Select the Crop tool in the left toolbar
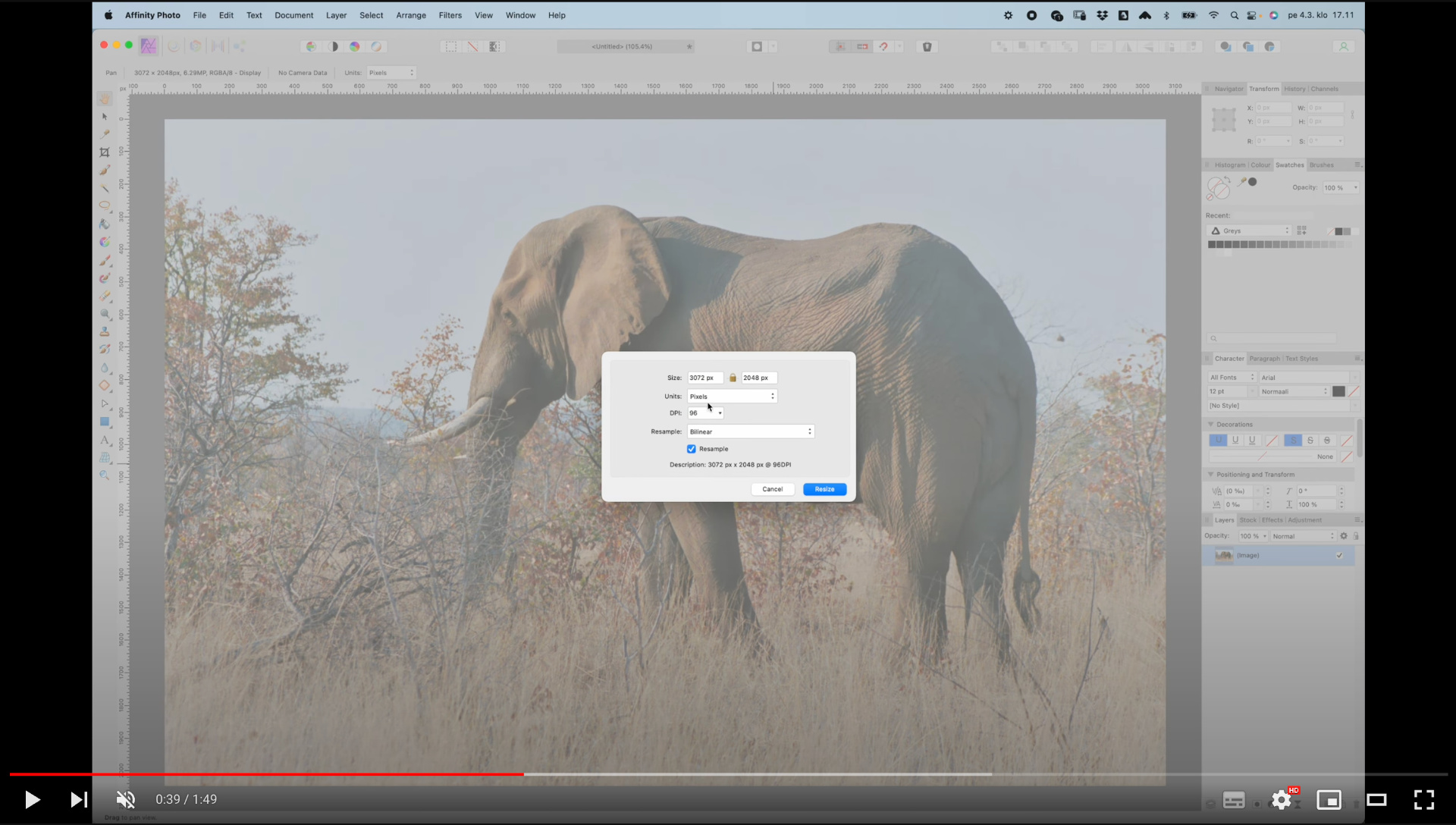The height and width of the screenshot is (825, 1456). click(105, 152)
